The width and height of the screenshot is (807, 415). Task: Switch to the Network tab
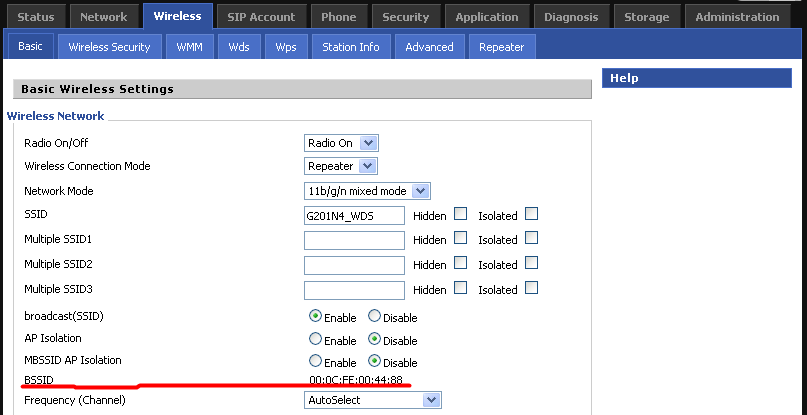click(x=104, y=17)
